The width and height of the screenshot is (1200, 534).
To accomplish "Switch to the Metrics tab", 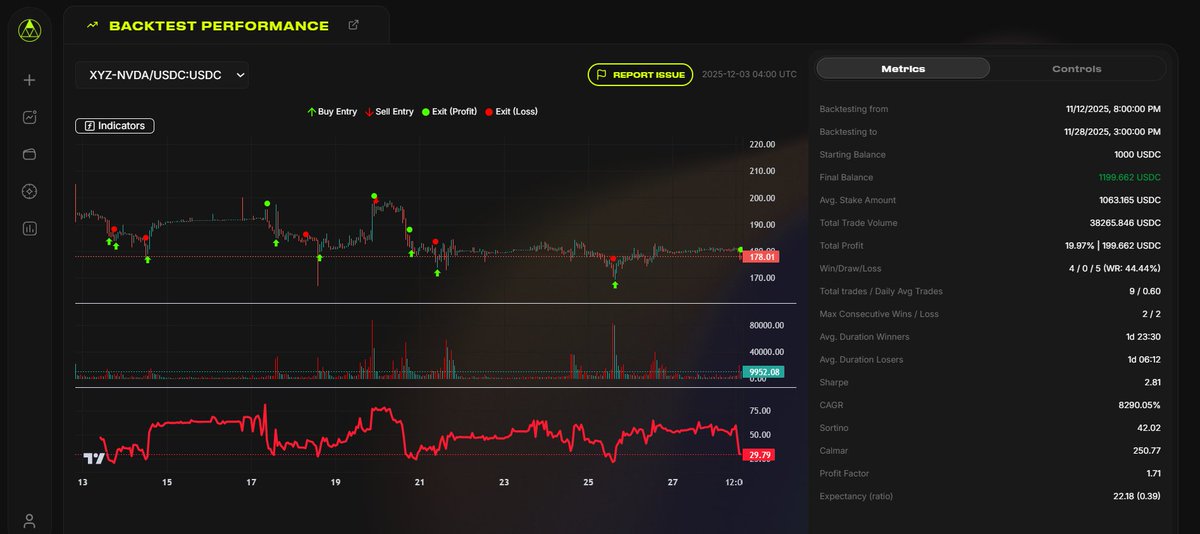I will [903, 69].
